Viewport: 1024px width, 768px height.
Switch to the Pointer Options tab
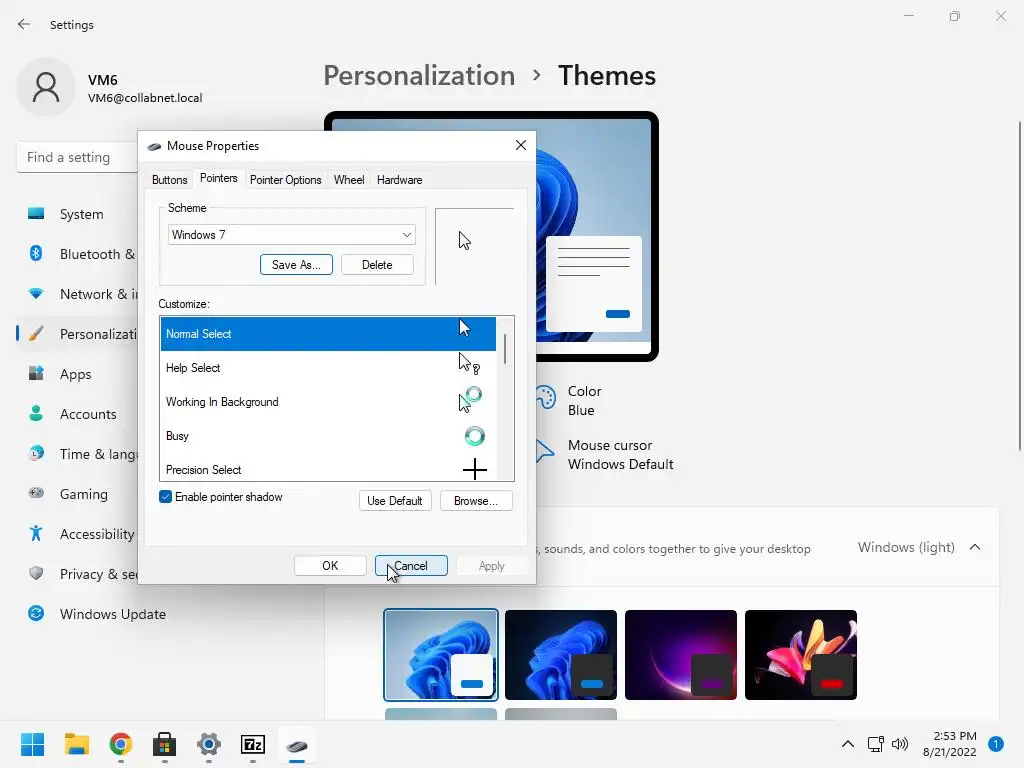(285, 180)
